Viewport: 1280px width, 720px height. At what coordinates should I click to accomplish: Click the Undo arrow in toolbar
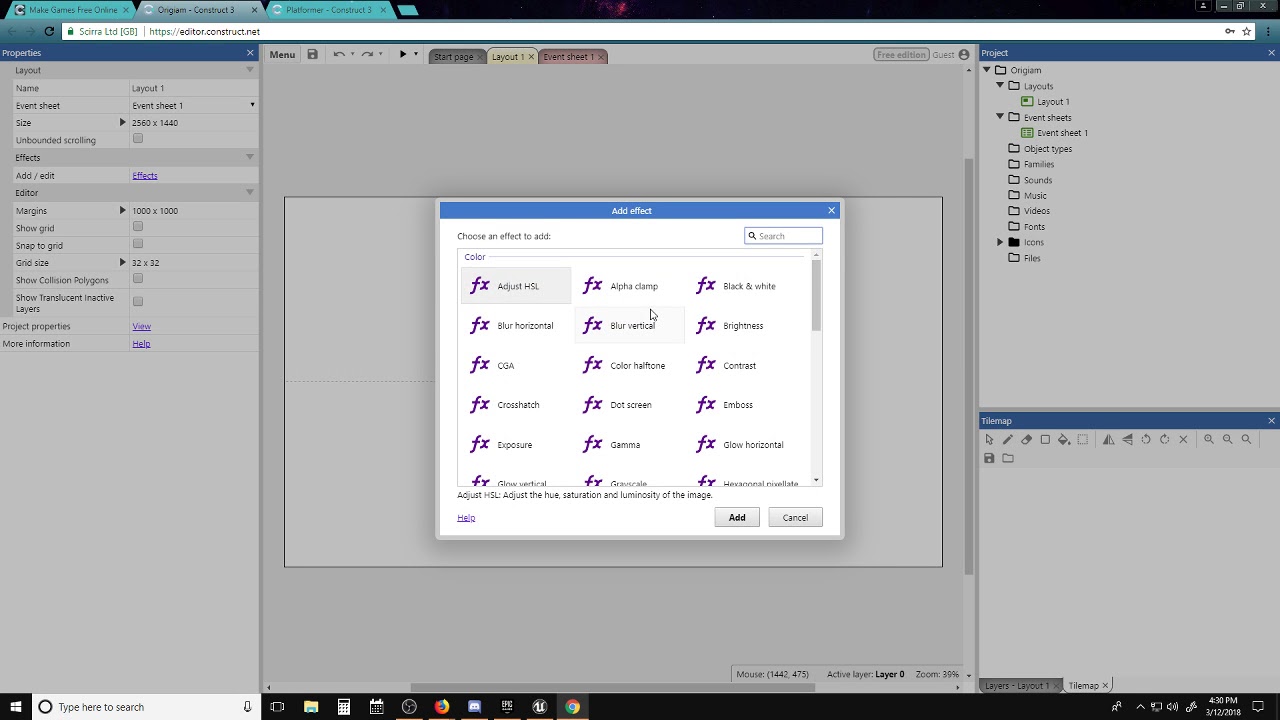[x=339, y=55]
